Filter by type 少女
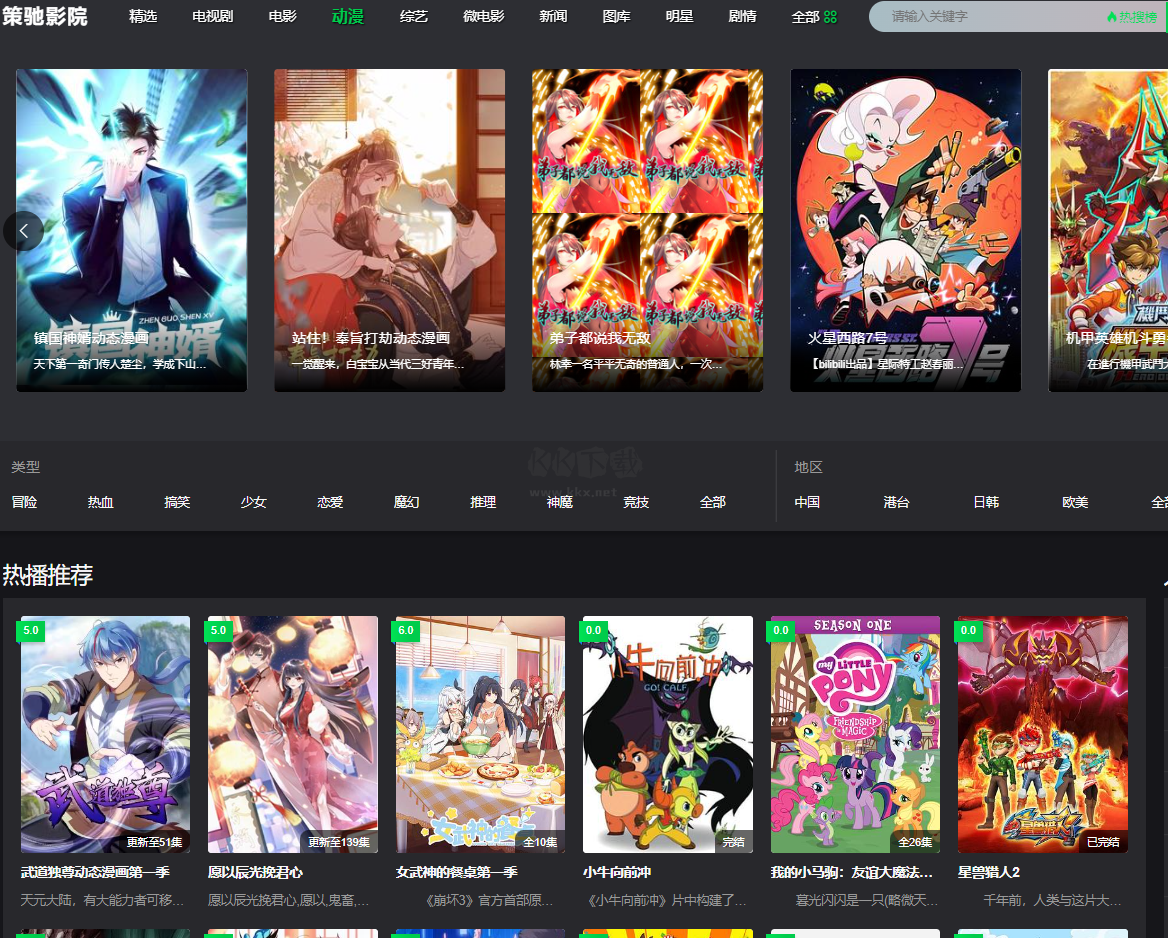The height and width of the screenshot is (938, 1168). (254, 502)
